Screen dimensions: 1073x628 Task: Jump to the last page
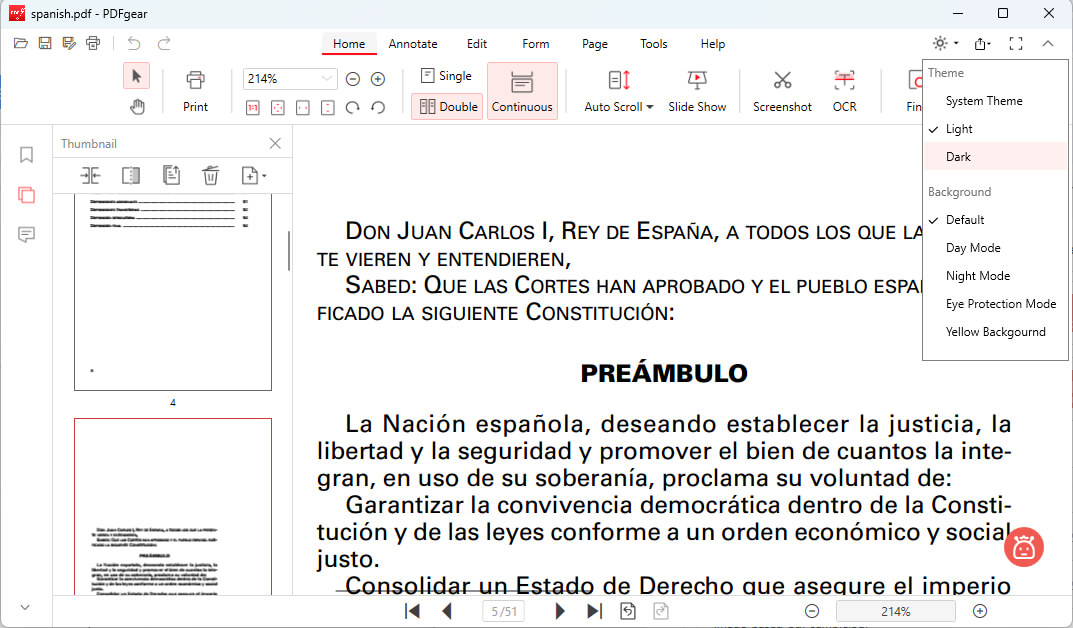594,611
